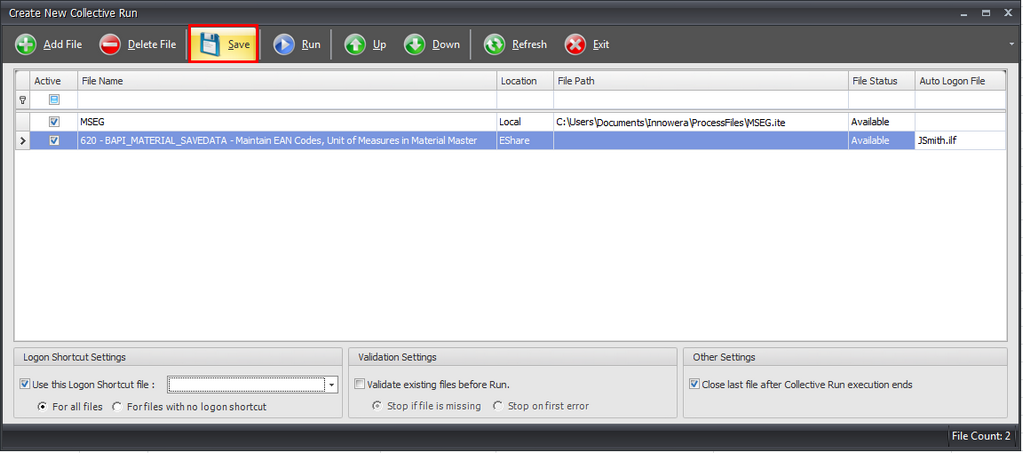Sort by File Status column header
1023x453 pixels.
coord(880,81)
